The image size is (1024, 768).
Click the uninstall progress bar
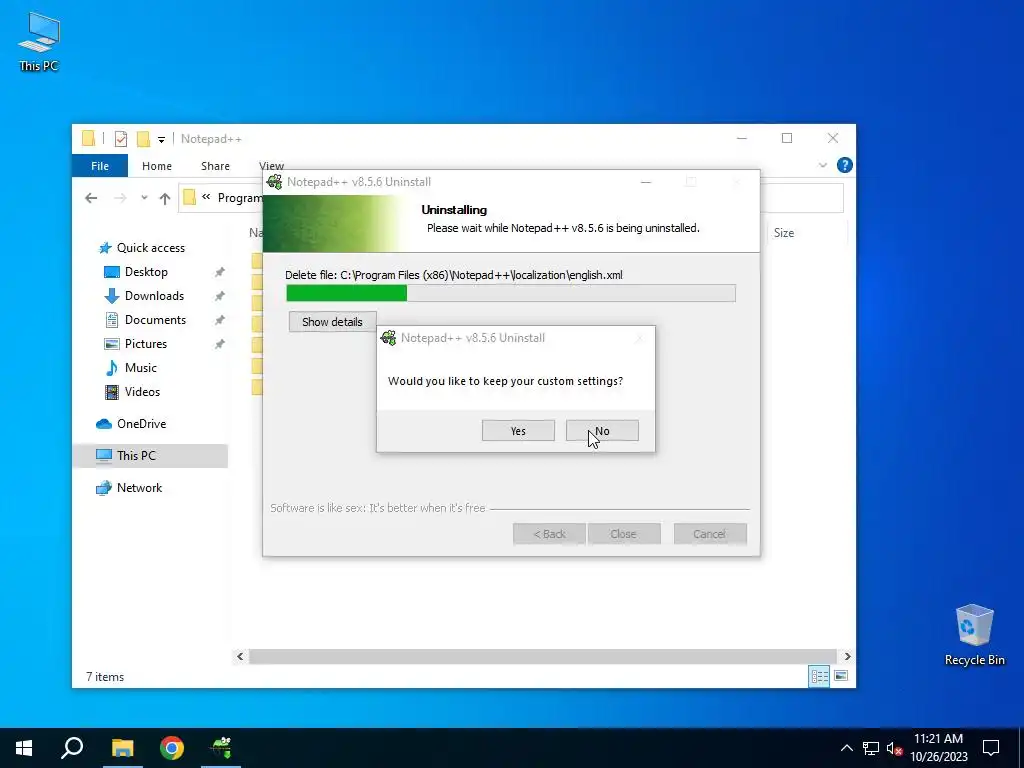point(511,293)
